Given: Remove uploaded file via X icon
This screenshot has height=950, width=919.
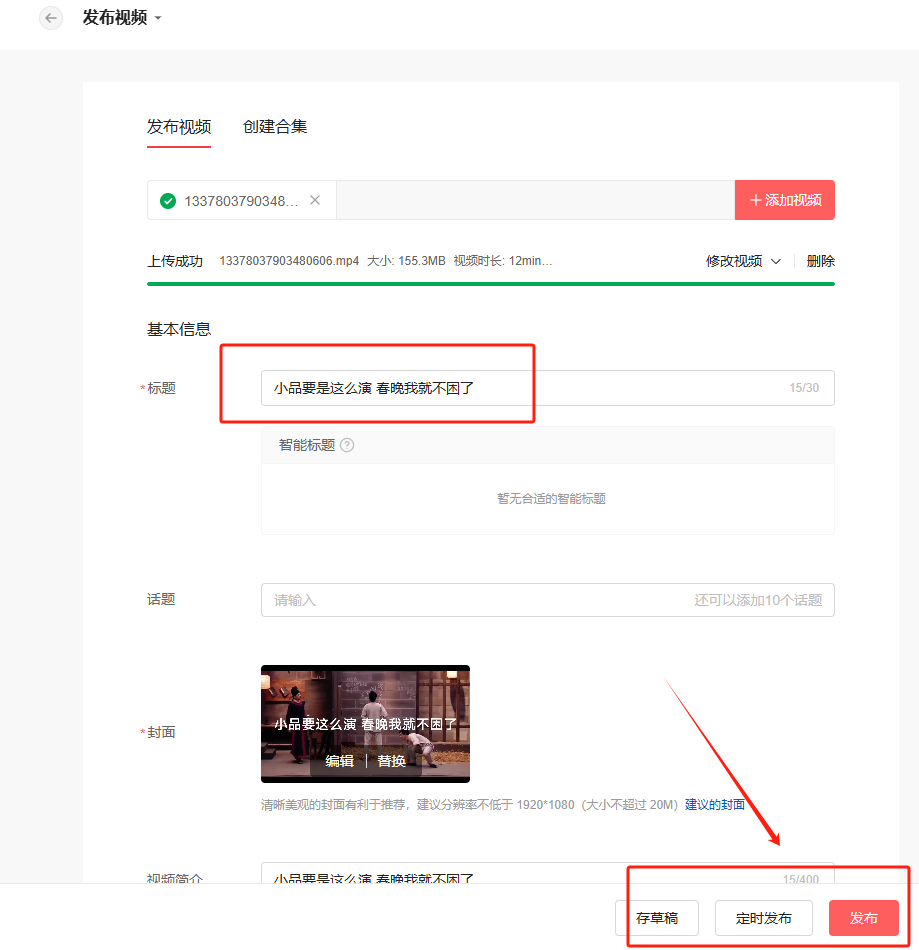Looking at the screenshot, I should tap(315, 200).
